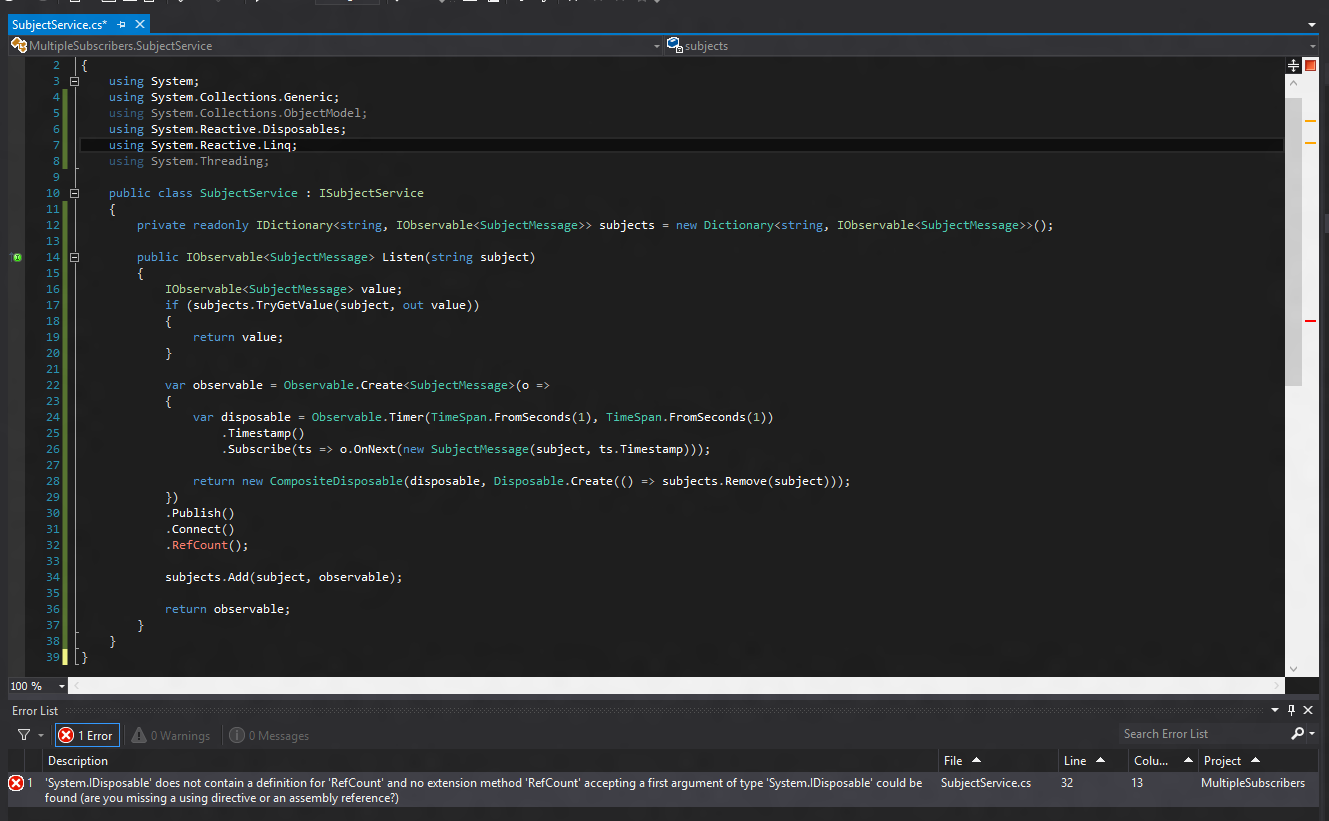Select the SubjectService.cs document tab
This screenshot has height=821, width=1329.
[59, 24]
